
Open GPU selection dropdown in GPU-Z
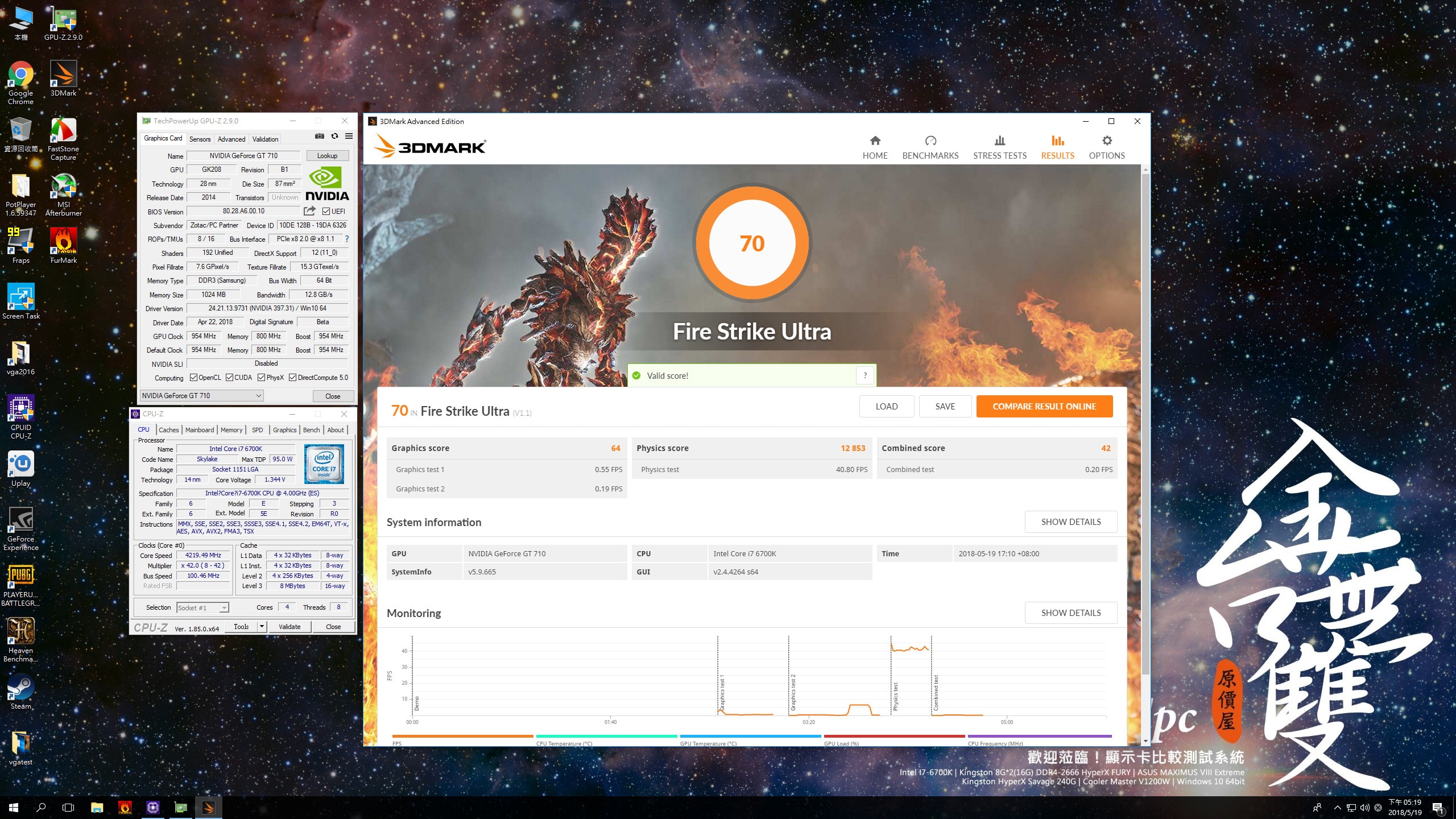[x=202, y=396]
